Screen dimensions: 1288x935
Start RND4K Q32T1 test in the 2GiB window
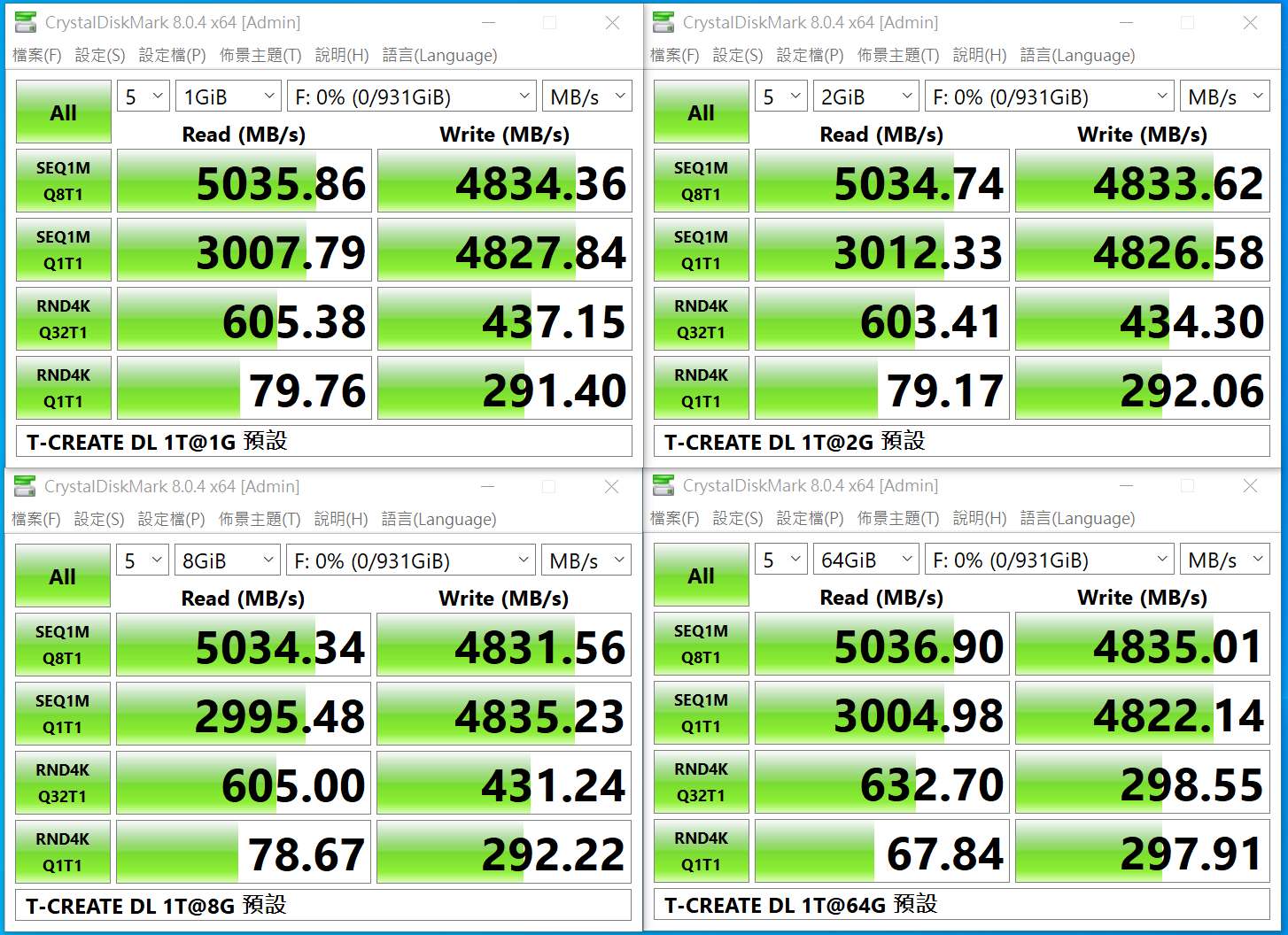point(702,320)
